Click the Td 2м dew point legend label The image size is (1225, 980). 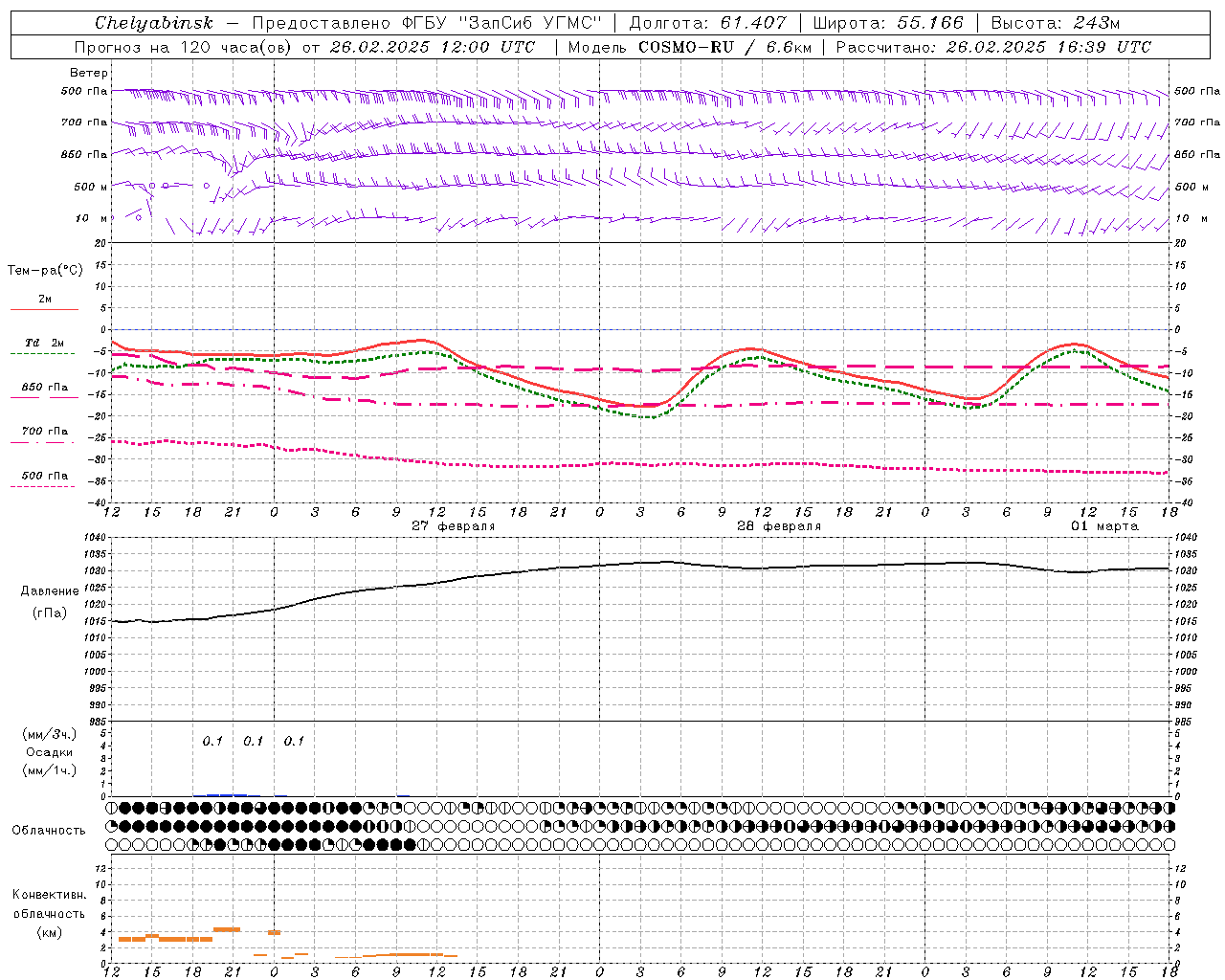45,343
